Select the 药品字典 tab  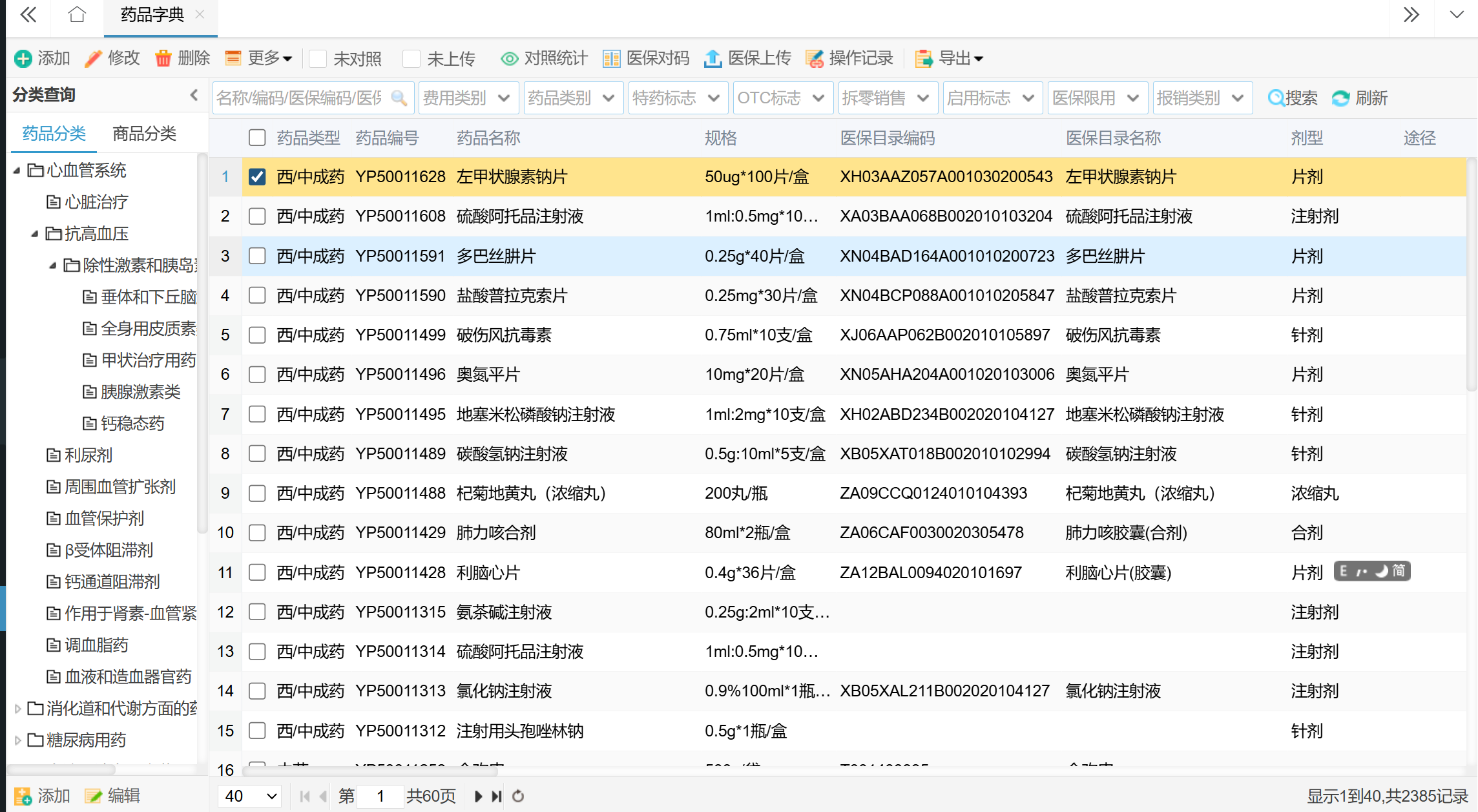tap(152, 15)
